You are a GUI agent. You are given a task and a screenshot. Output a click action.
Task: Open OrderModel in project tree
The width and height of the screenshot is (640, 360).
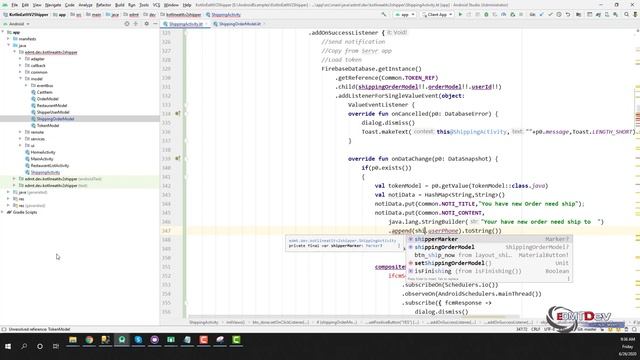tap(47, 99)
